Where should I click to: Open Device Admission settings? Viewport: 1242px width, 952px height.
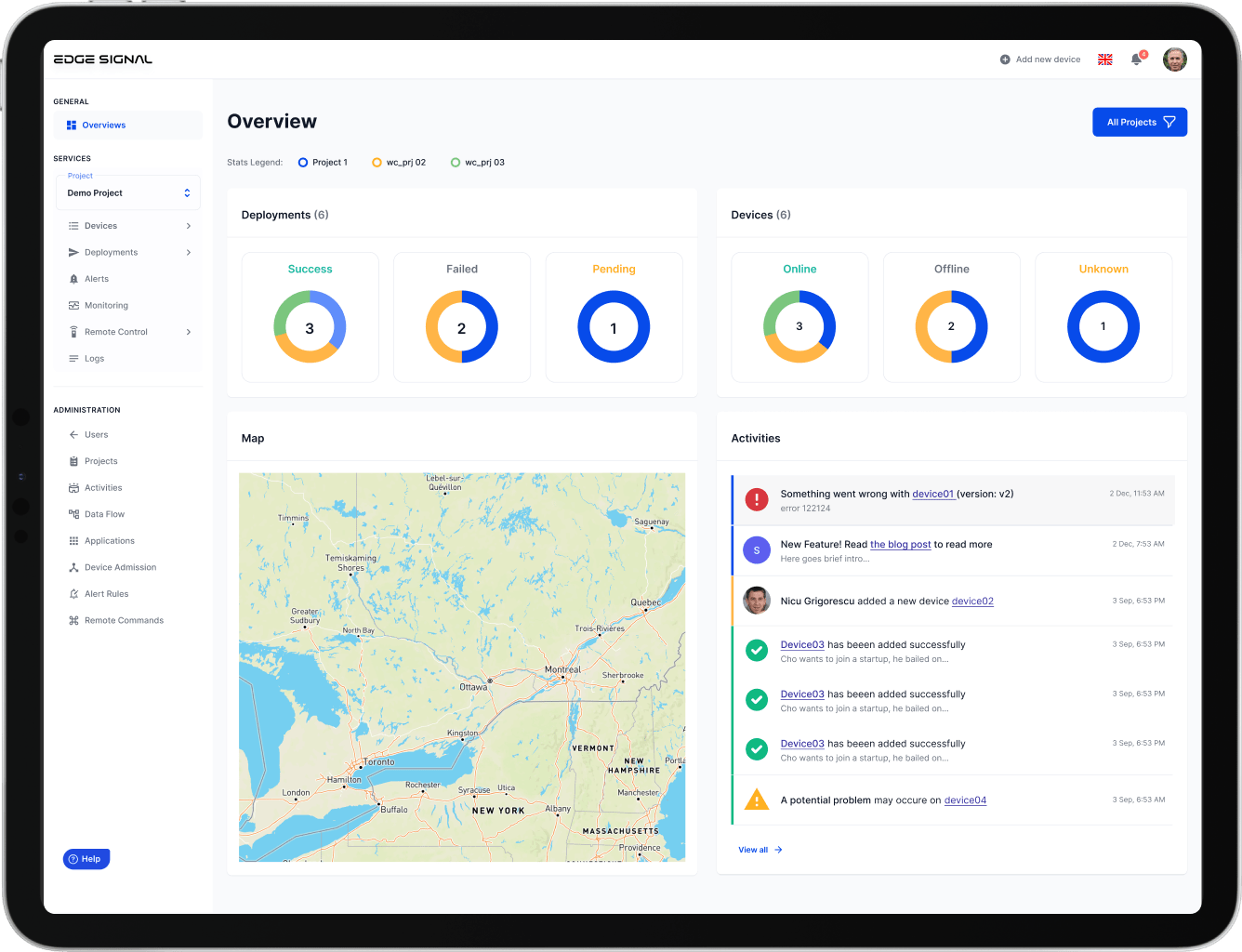pyautogui.click(x=119, y=567)
